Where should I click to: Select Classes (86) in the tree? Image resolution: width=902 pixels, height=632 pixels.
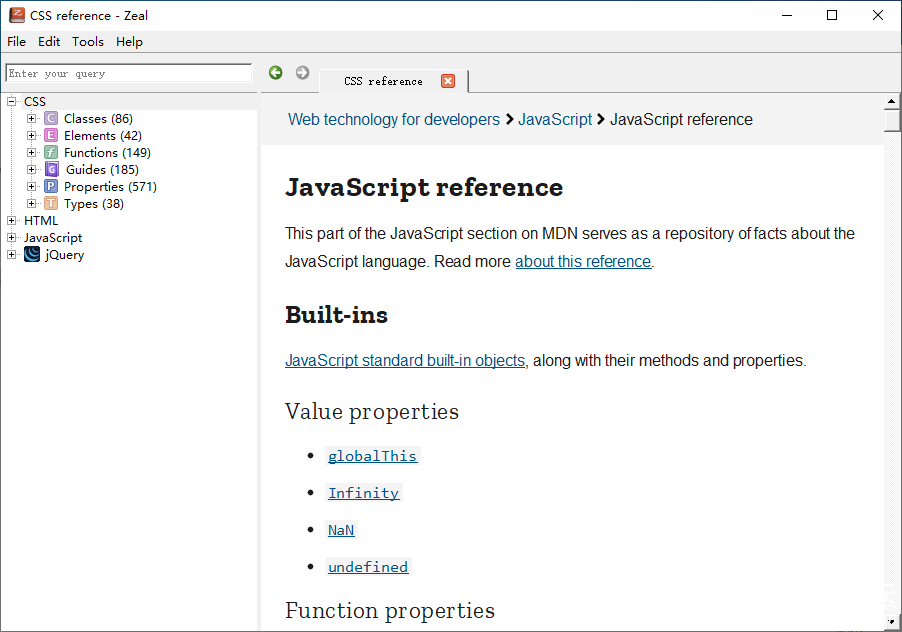98,118
